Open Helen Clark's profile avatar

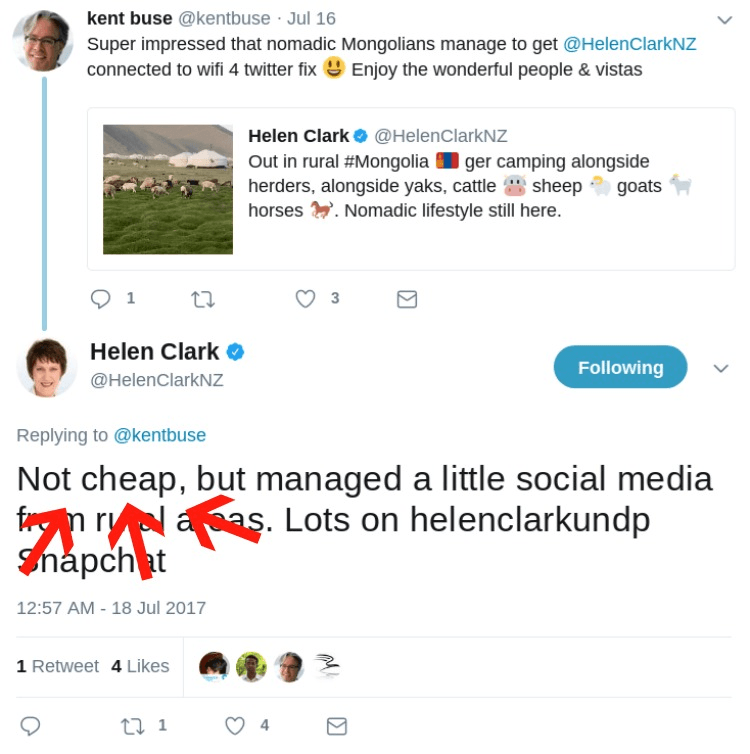47,368
